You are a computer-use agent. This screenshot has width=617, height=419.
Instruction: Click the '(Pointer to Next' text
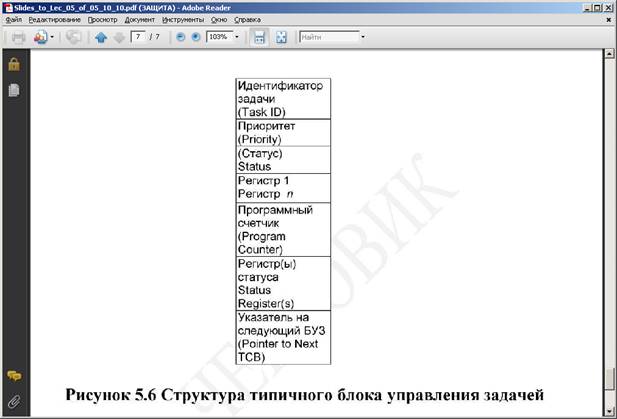[278, 344]
